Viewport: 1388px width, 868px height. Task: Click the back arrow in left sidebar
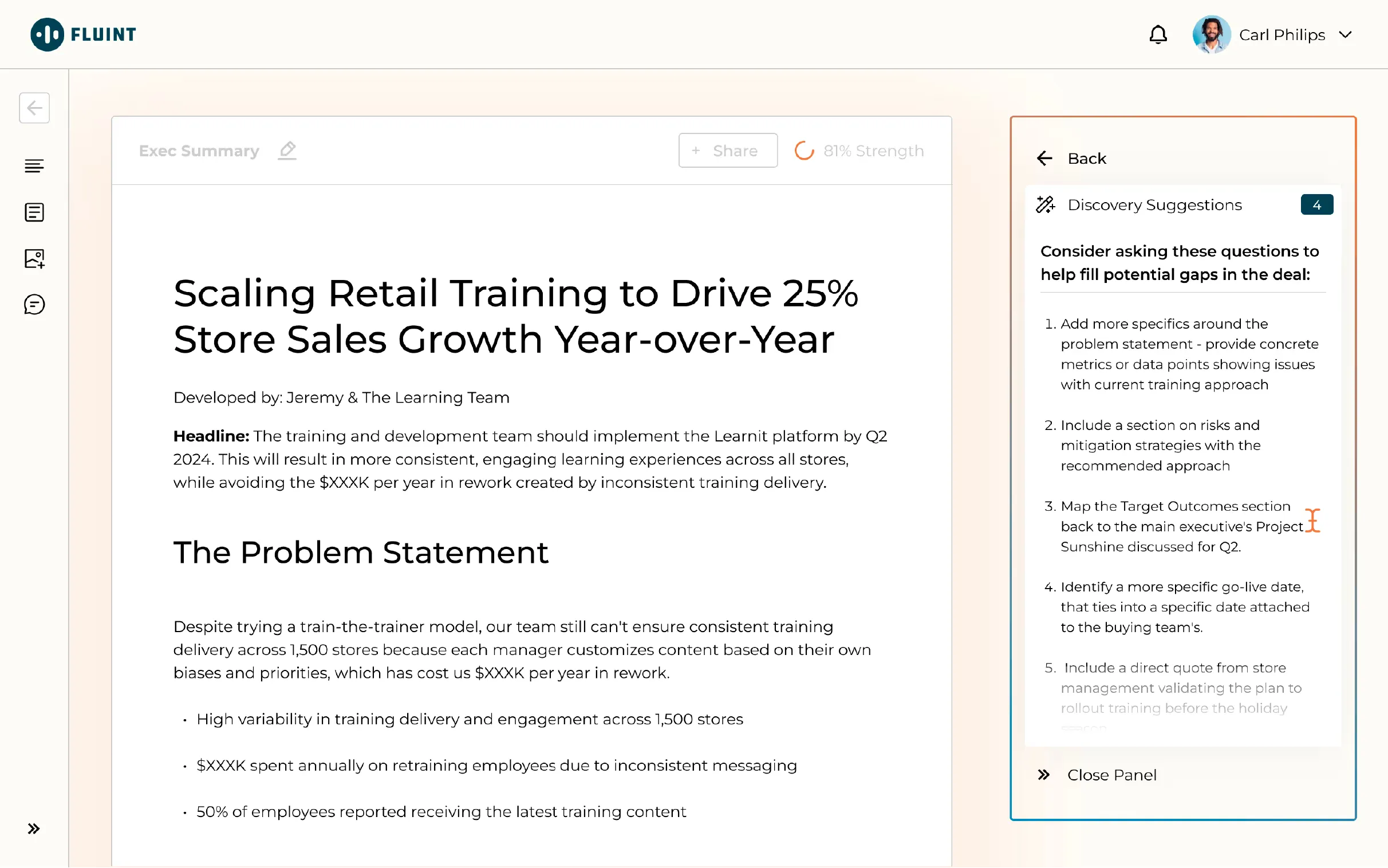tap(34, 108)
